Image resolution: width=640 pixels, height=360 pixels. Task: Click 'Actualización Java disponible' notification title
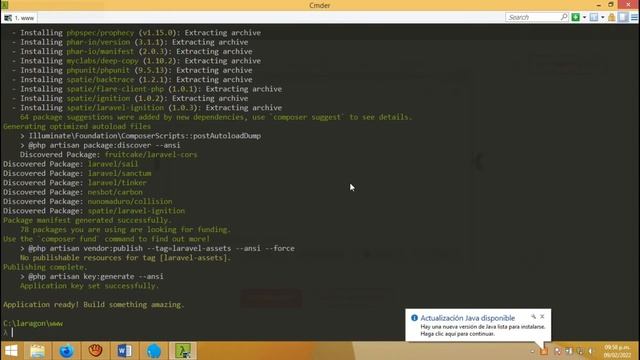click(x=467, y=318)
